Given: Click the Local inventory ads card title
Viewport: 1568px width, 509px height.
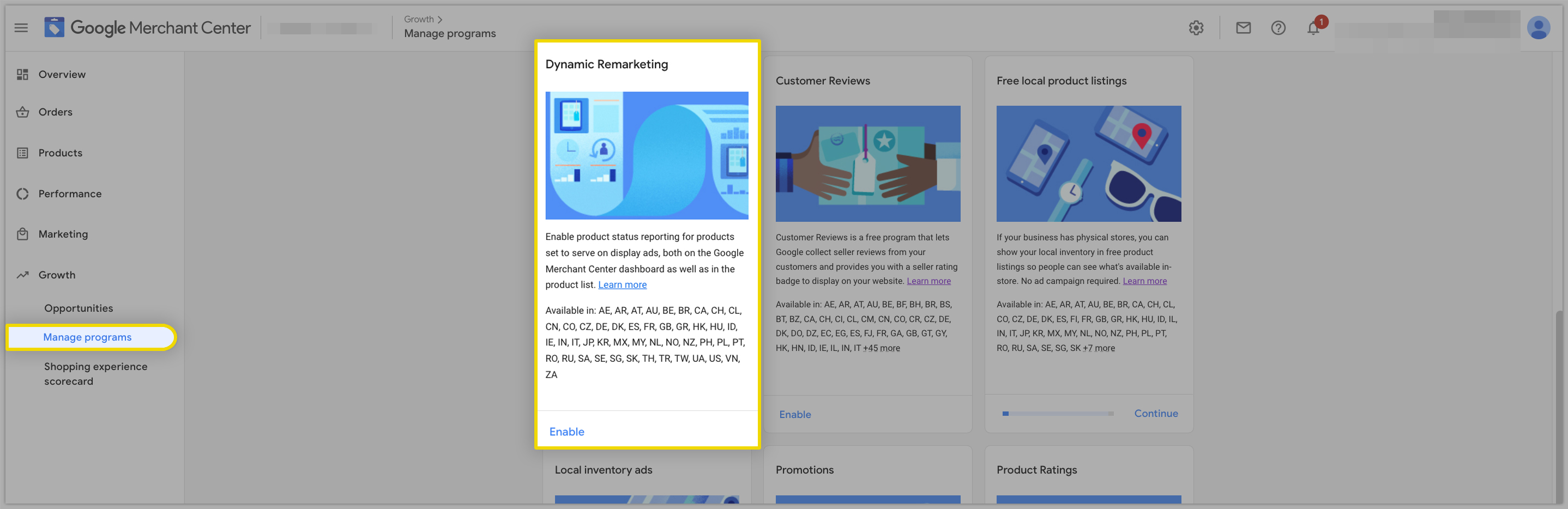Looking at the screenshot, I should (x=603, y=470).
